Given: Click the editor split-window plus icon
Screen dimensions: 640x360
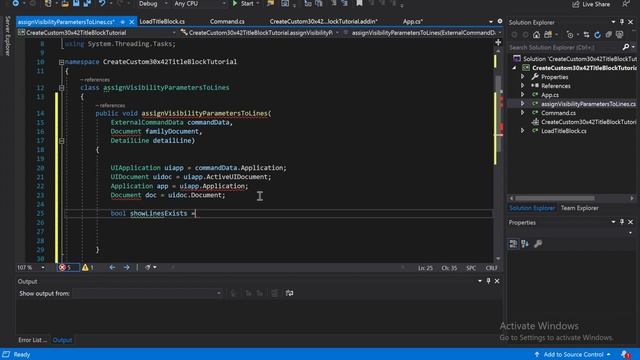Looking at the screenshot, I should pyautogui.click(x=498, y=42).
